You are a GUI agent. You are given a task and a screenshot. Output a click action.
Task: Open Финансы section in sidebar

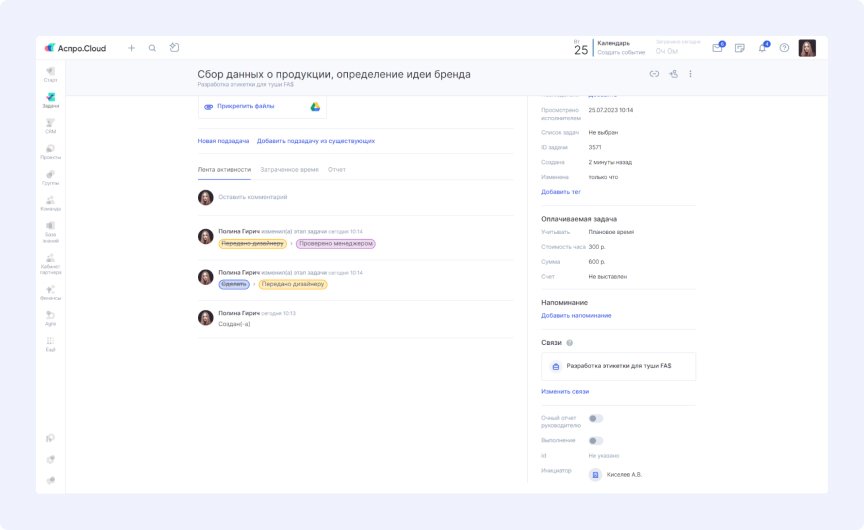click(x=50, y=293)
